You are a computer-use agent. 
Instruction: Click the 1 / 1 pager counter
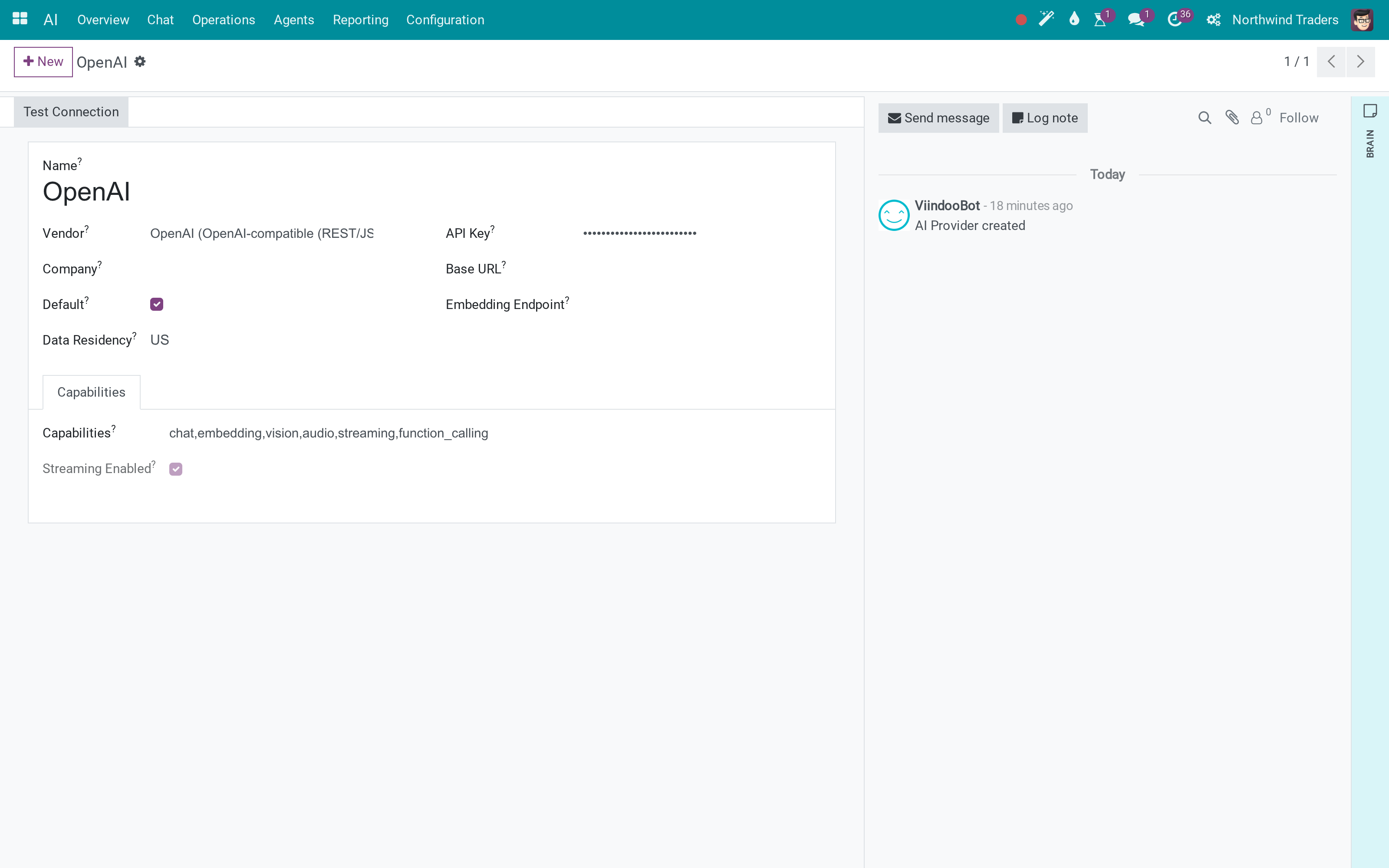click(1297, 62)
